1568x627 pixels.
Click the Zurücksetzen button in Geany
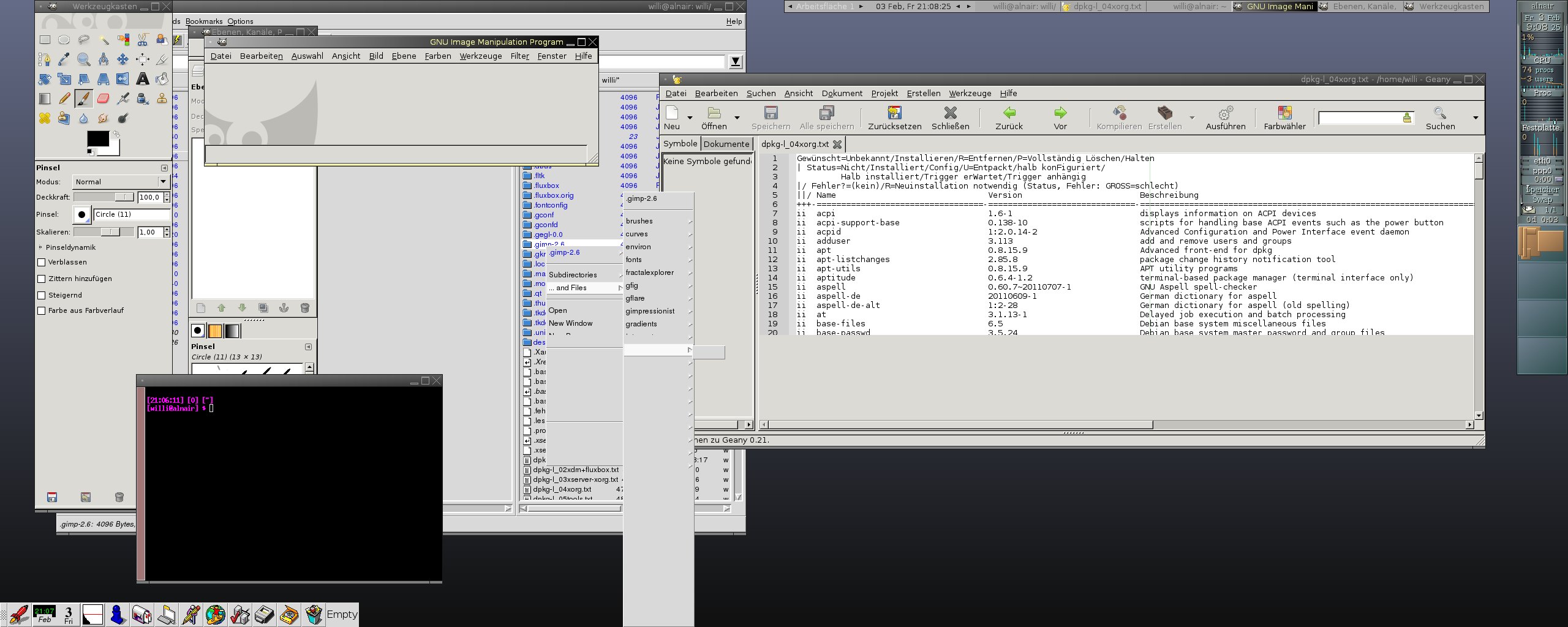(x=894, y=118)
